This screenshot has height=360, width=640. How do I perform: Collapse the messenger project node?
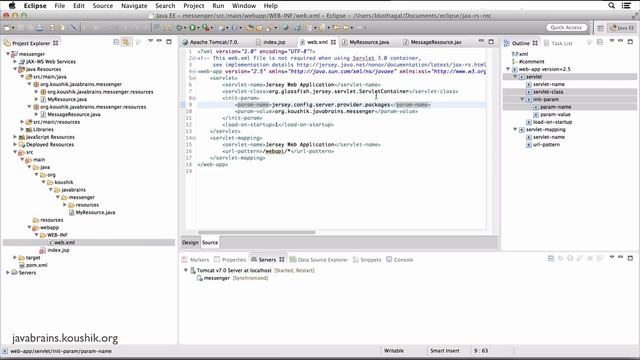8,54
